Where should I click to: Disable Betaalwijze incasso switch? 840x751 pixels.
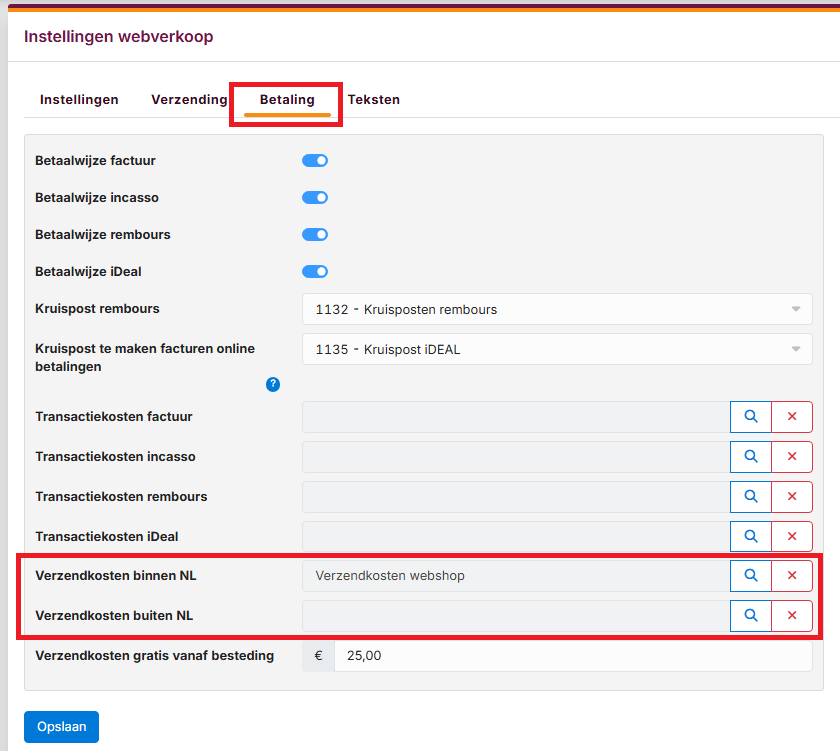315,198
